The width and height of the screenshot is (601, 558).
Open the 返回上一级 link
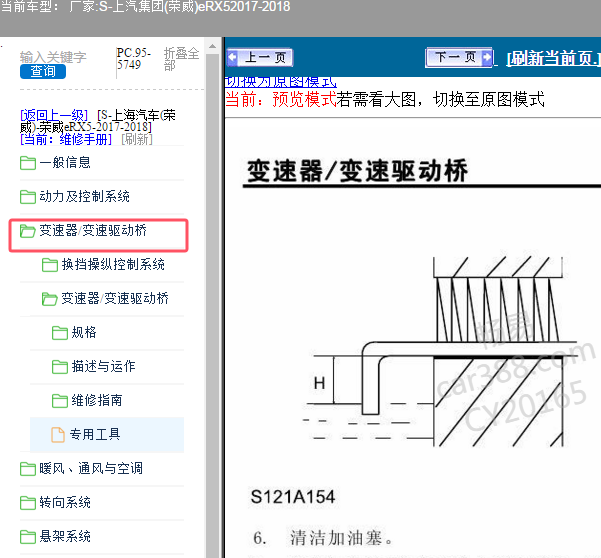(54, 115)
